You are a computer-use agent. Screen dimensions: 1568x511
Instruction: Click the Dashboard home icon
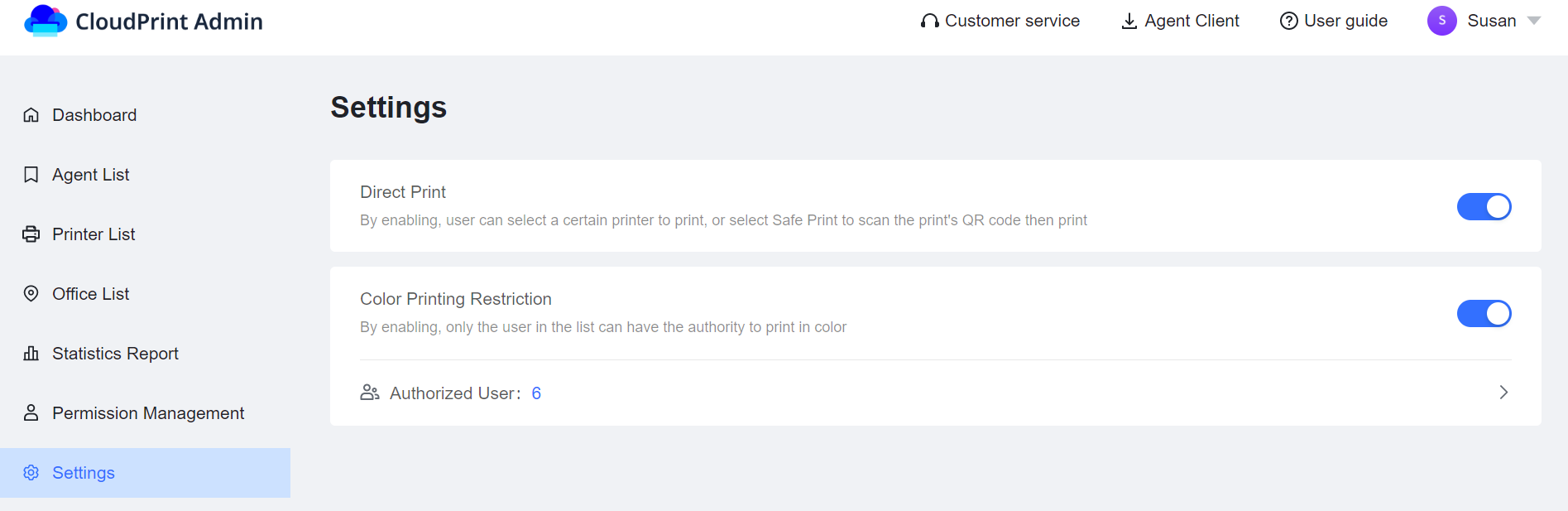31,115
